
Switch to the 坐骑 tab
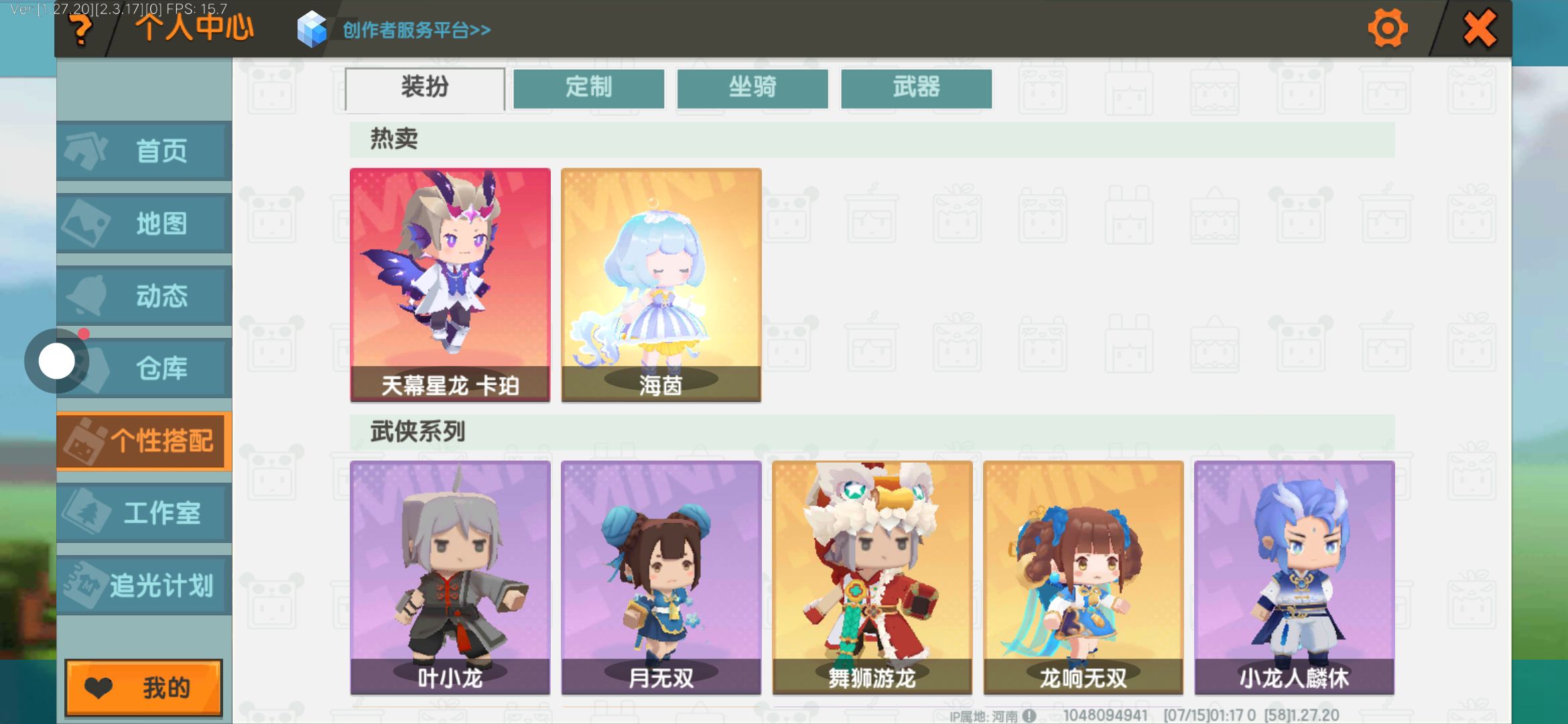tap(753, 88)
